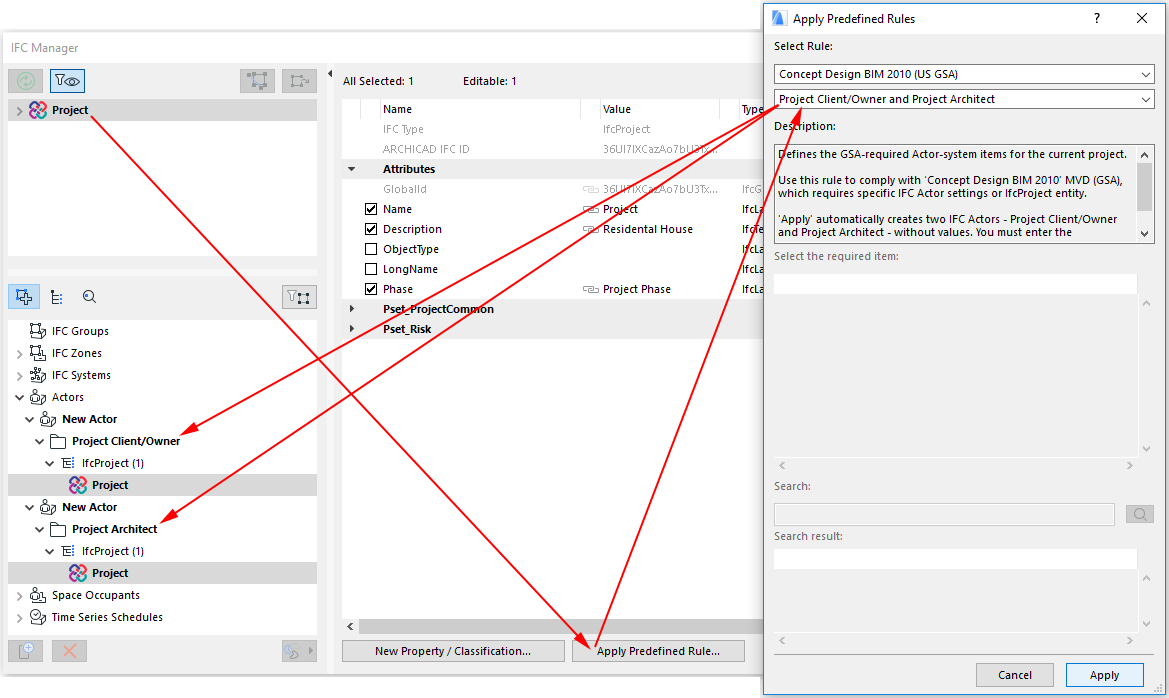Expand the Pset_ProjectCommon section
1169x698 pixels.
pyautogui.click(x=352, y=309)
